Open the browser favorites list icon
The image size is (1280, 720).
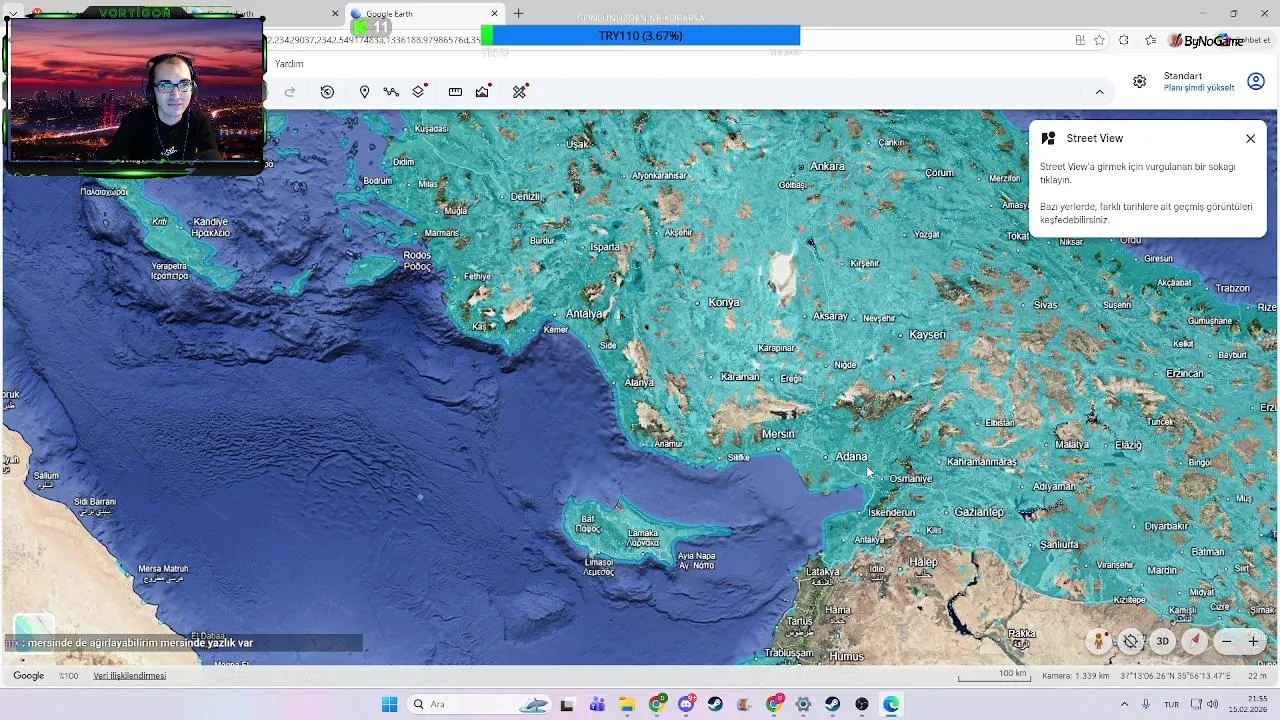pos(1150,40)
